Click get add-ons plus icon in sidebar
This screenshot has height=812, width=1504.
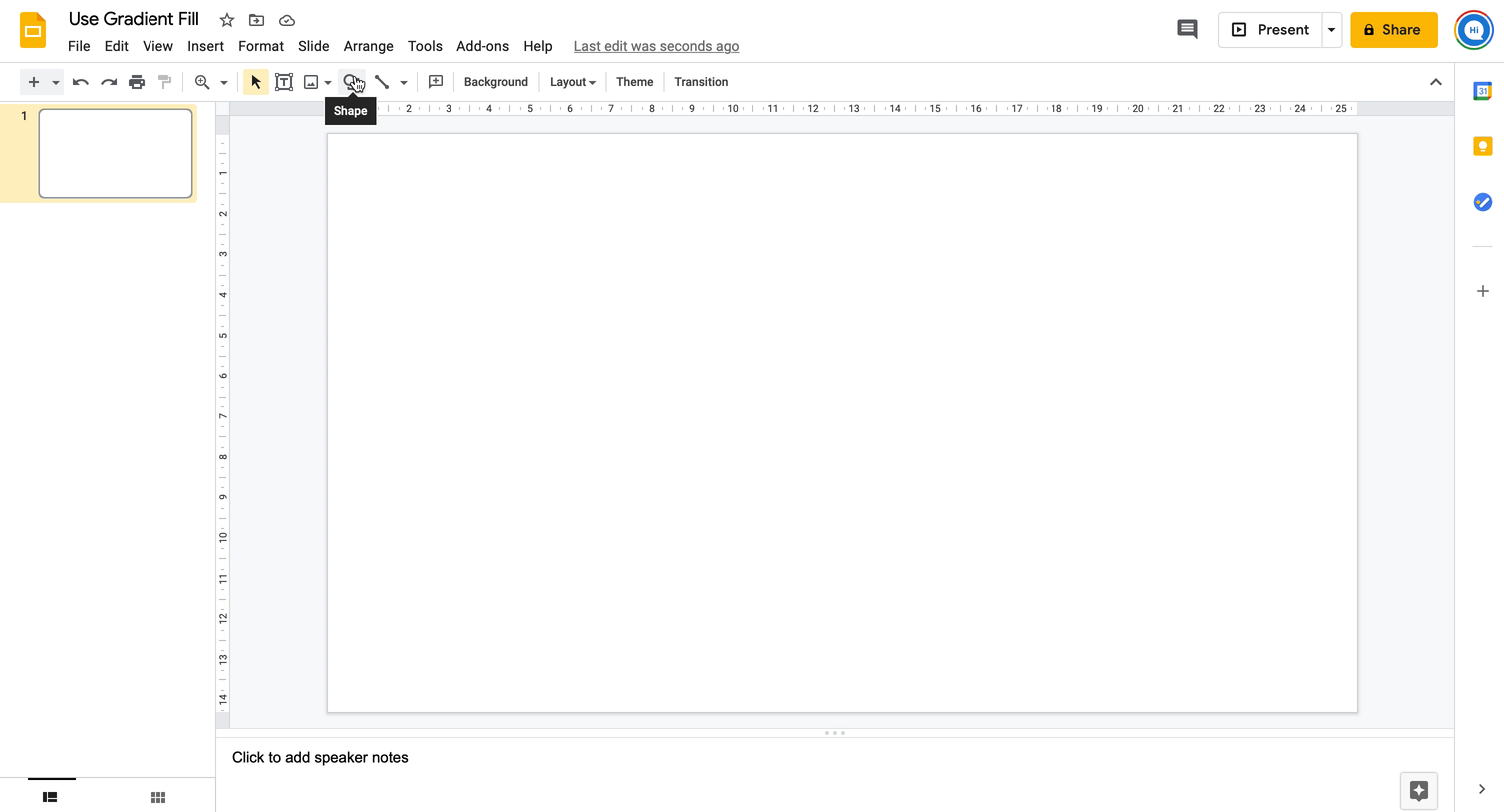pos(1483,291)
